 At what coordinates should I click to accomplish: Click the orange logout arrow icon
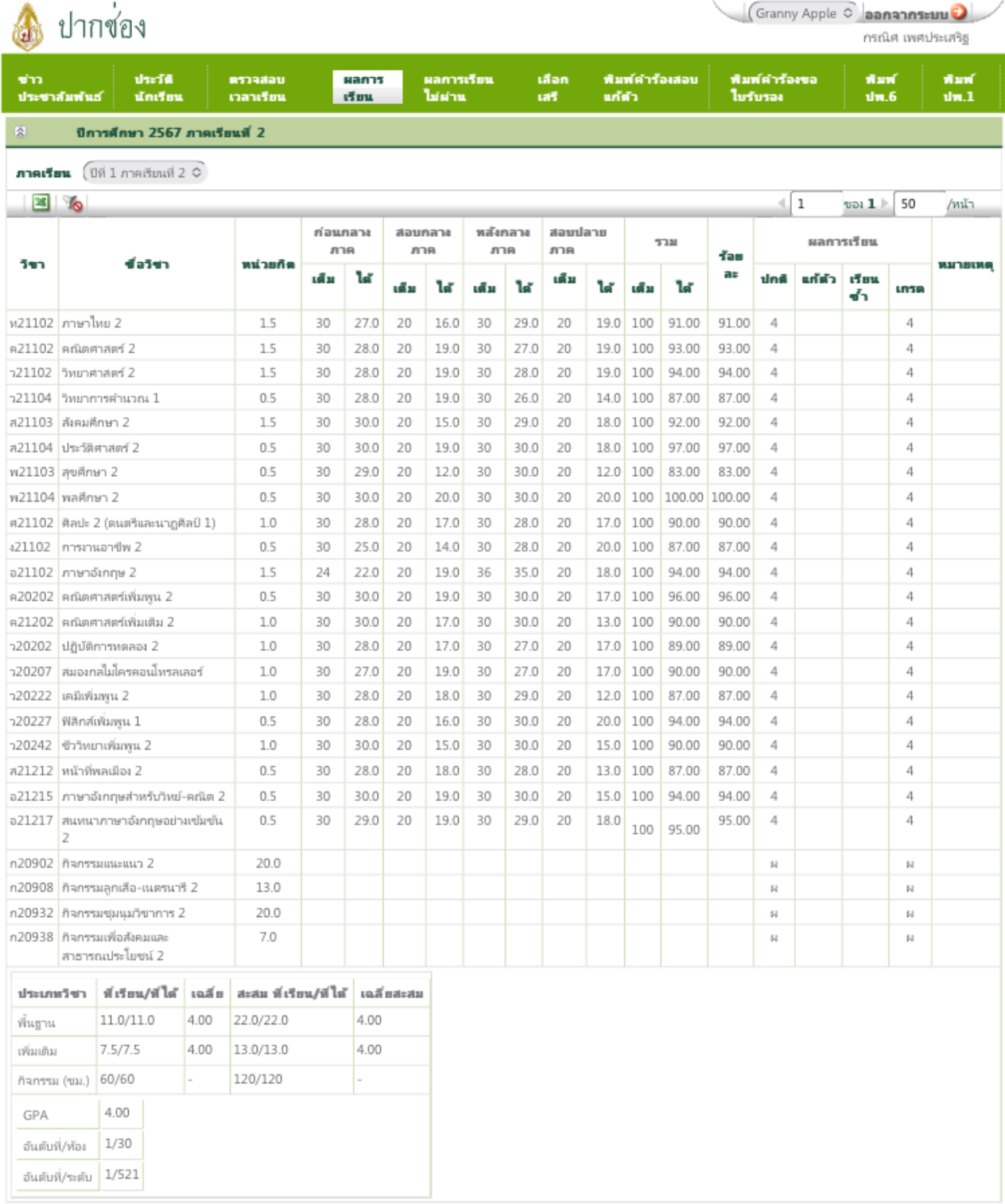point(959,12)
